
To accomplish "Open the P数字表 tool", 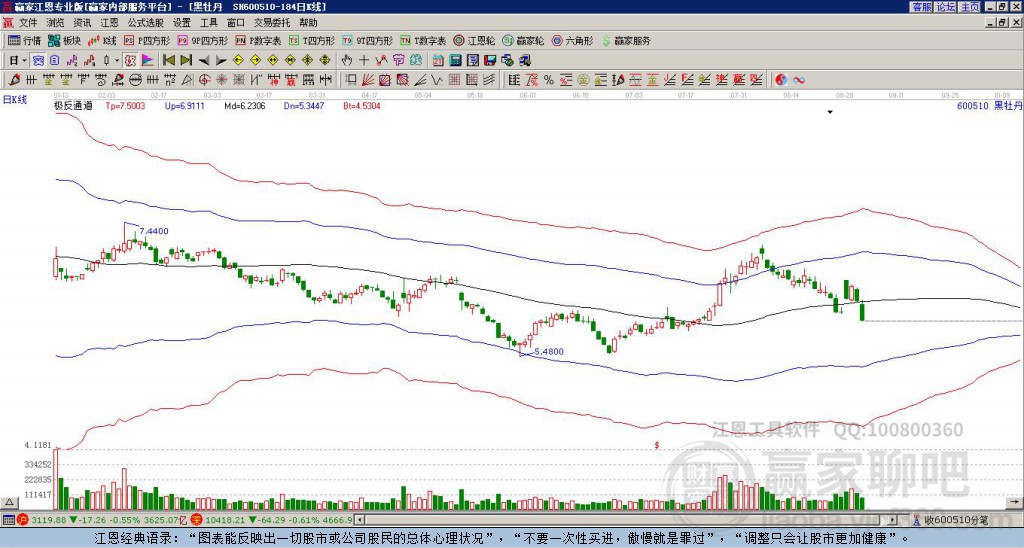I will coord(258,40).
